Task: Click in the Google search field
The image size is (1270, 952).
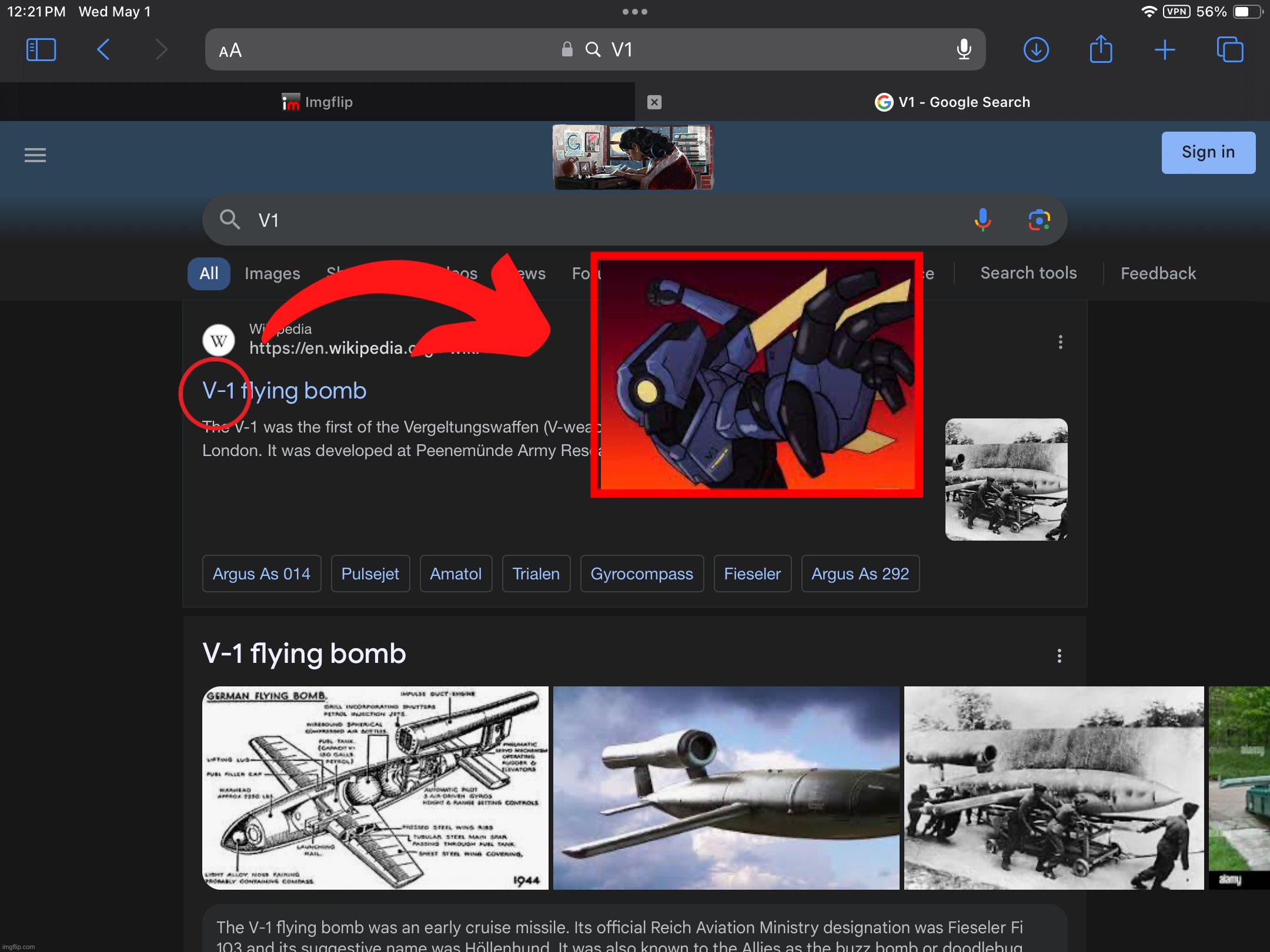Action: click(x=635, y=220)
